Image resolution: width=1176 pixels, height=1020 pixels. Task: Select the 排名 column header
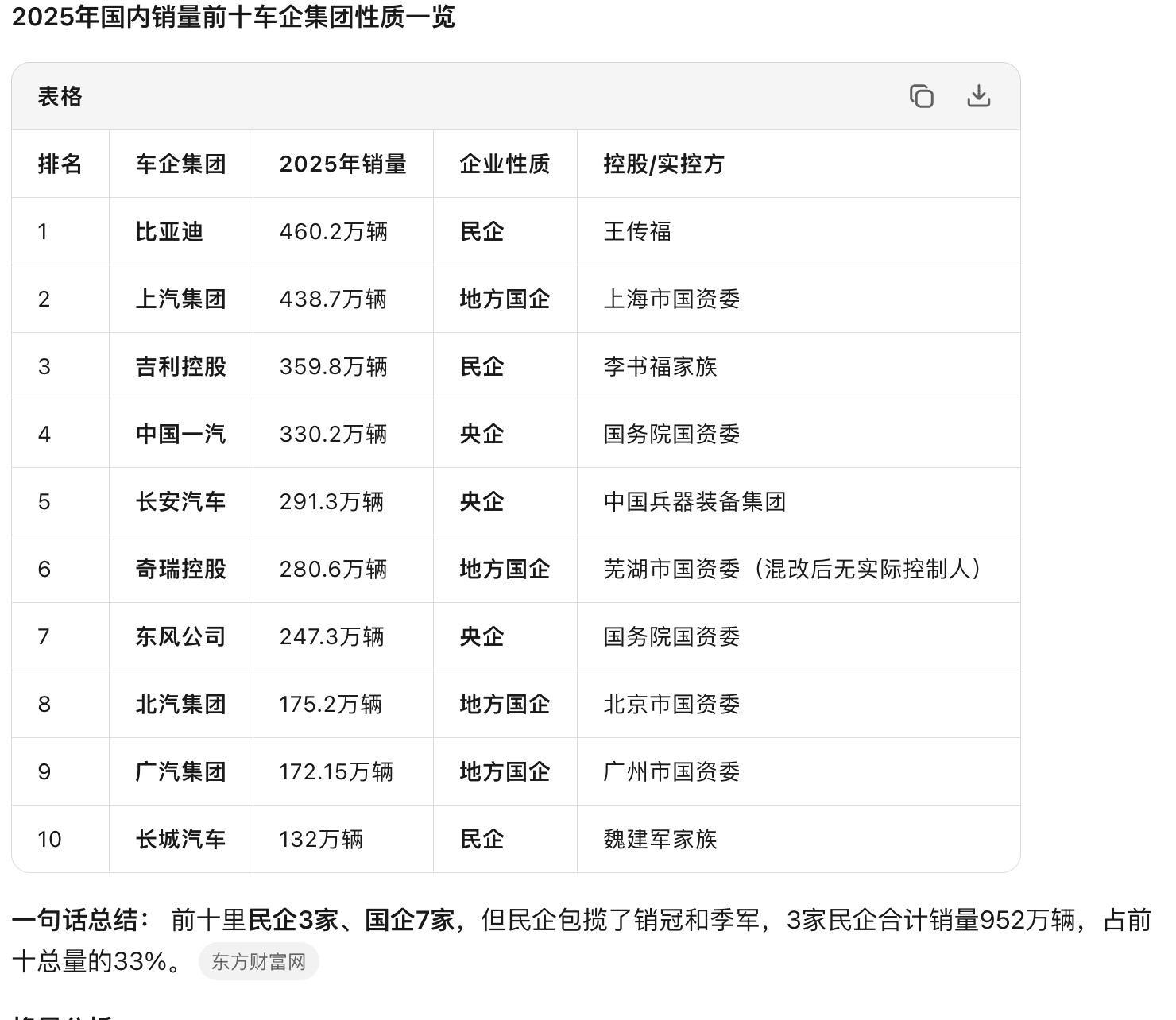60,164
